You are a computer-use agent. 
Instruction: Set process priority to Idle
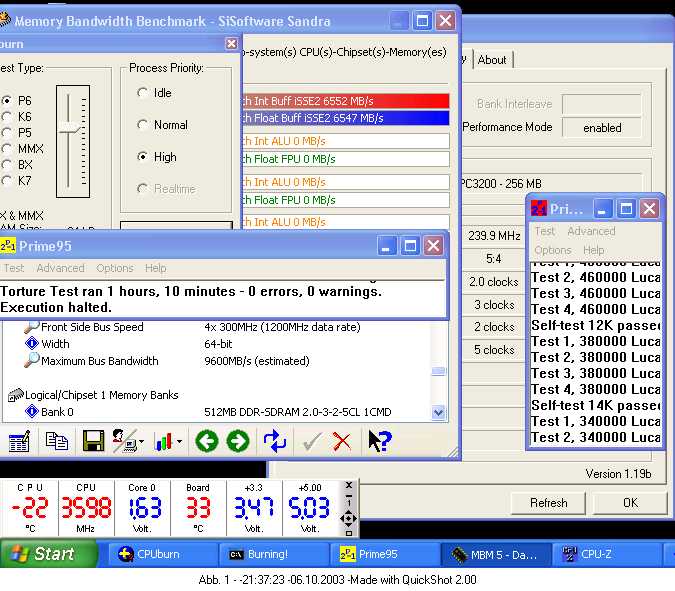coord(142,93)
